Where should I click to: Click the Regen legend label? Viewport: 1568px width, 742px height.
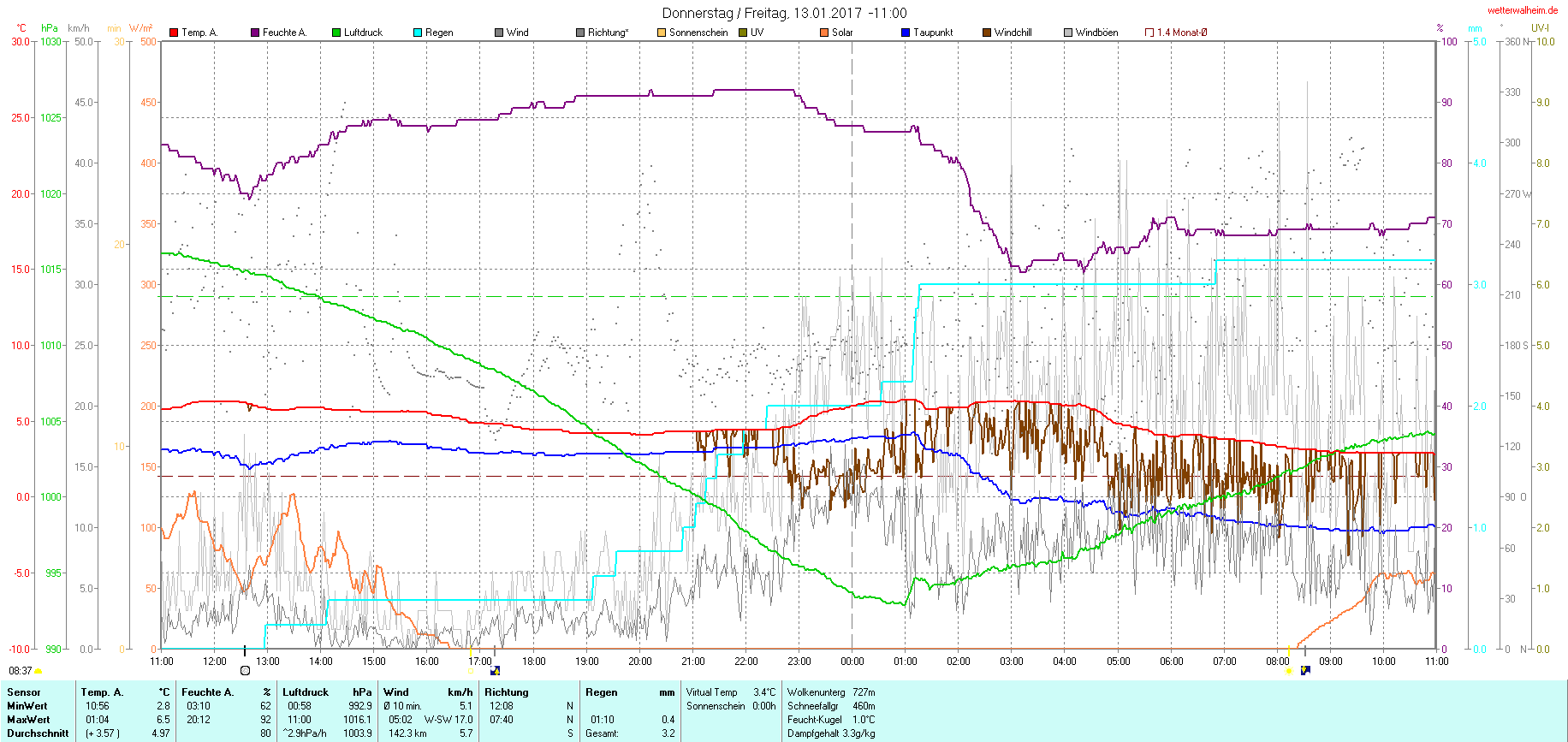point(439,33)
